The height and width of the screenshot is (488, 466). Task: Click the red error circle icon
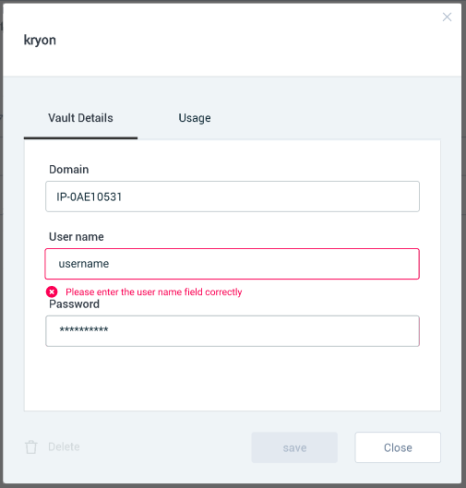pos(52,292)
